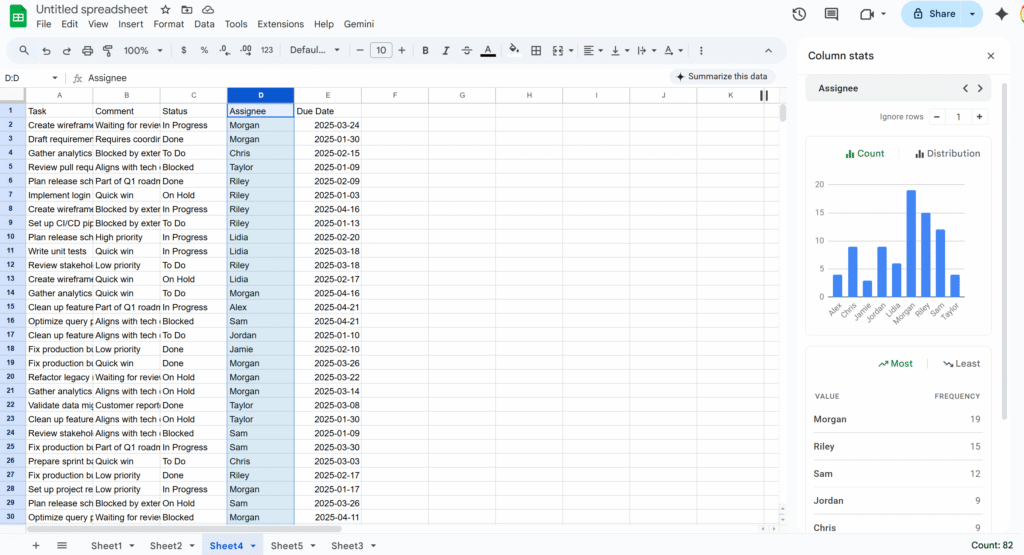Image resolution: width=1024 pixels, height=555 pixels.
Task: Toggle bold formatting
Action: click(x=425, y=50)
